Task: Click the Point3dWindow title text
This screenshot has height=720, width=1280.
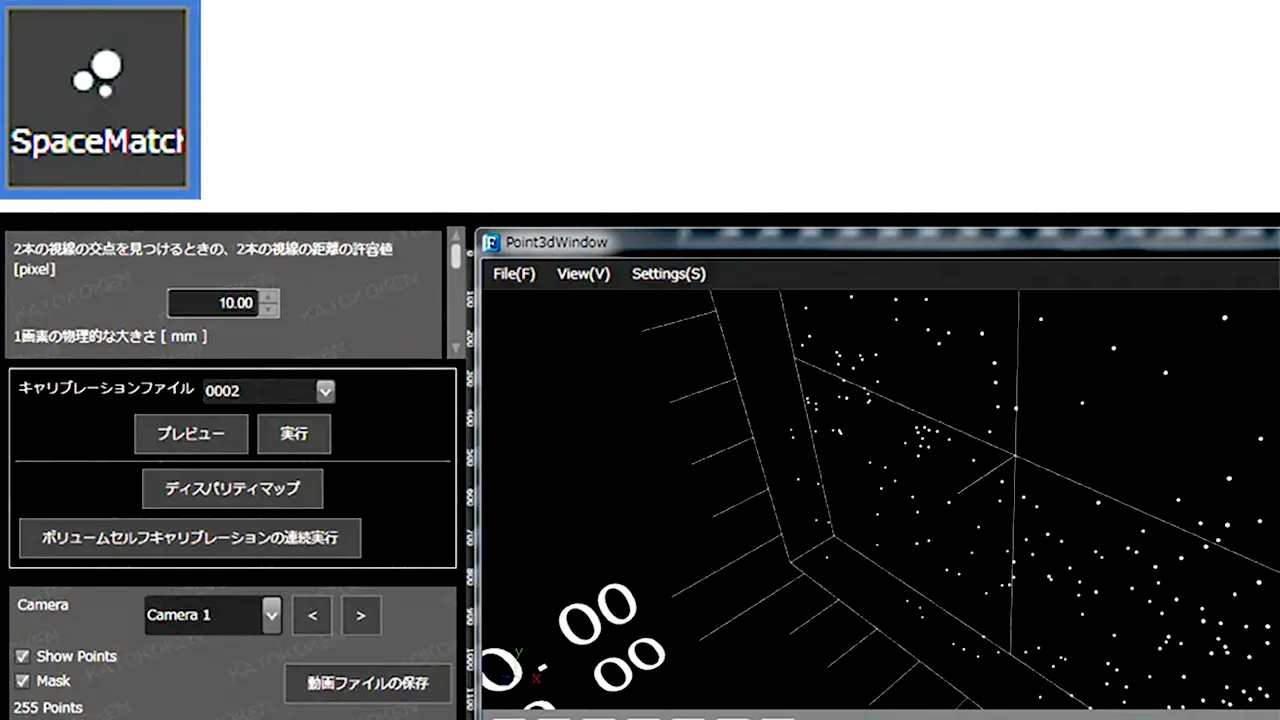Action: pos(557,242)
